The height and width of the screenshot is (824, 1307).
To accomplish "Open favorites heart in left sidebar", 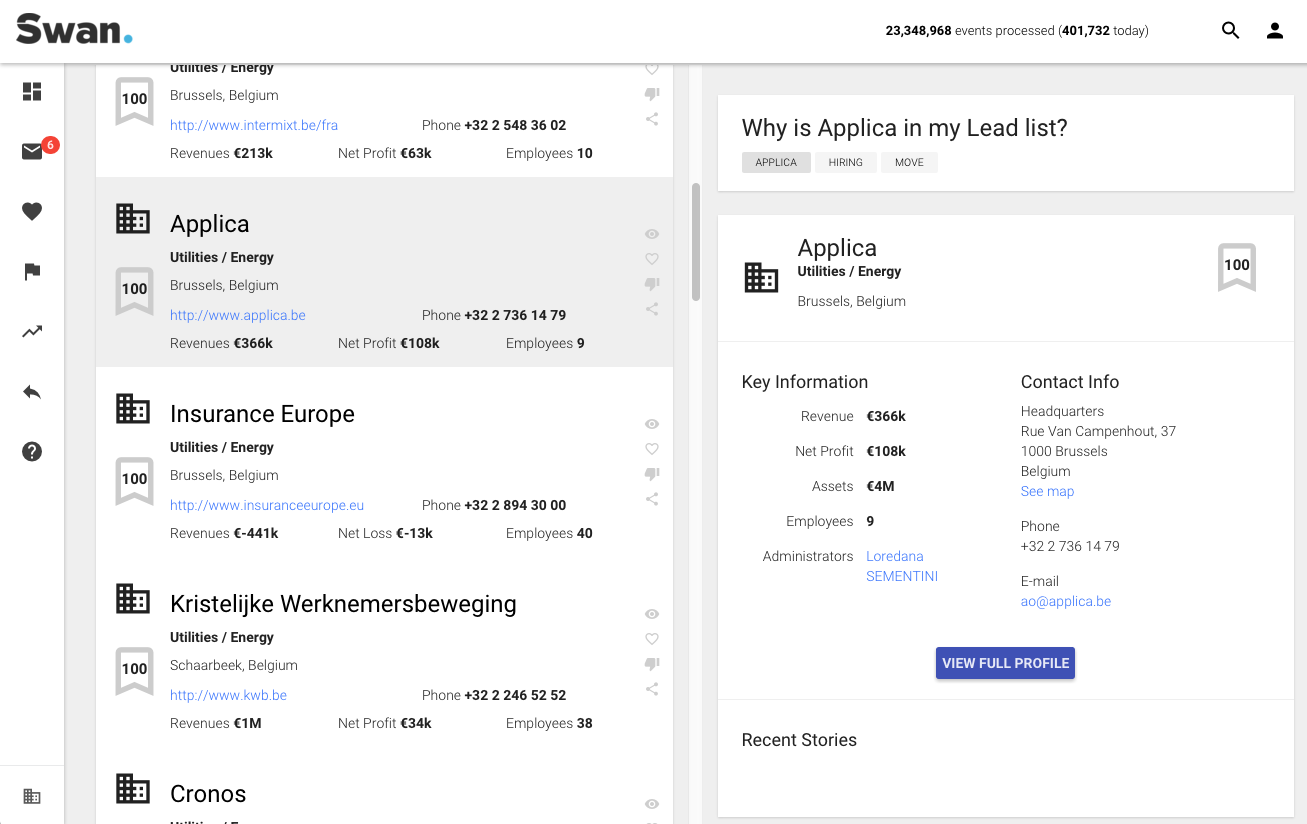I will pyautogui.click(x=32, y=212).
